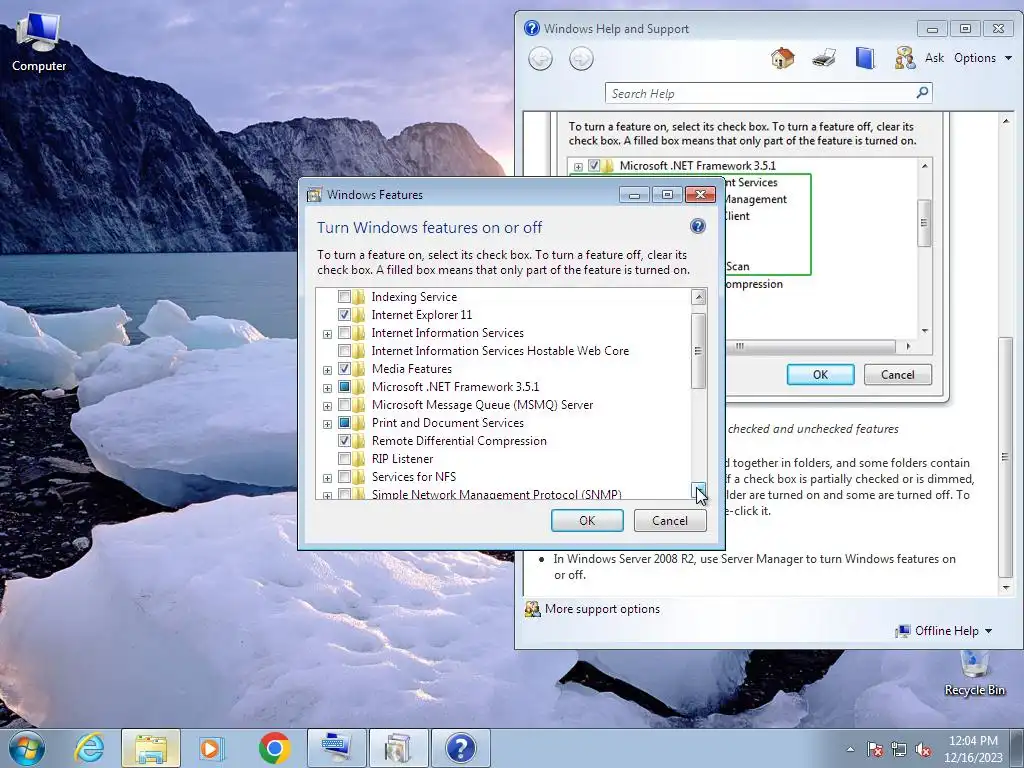Open the Start menu orb

click(x=26, y=748)
